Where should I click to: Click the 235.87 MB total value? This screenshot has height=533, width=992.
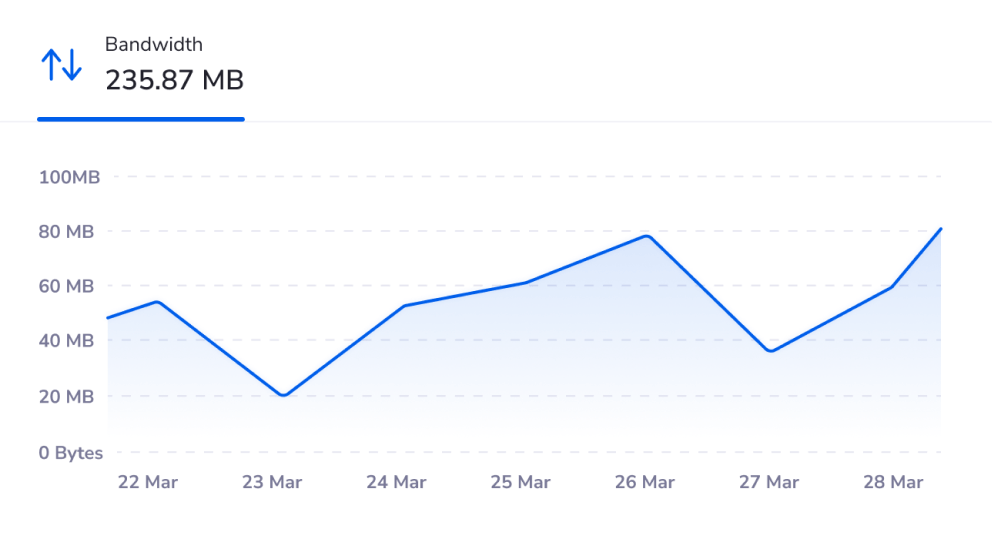(175, 80)
